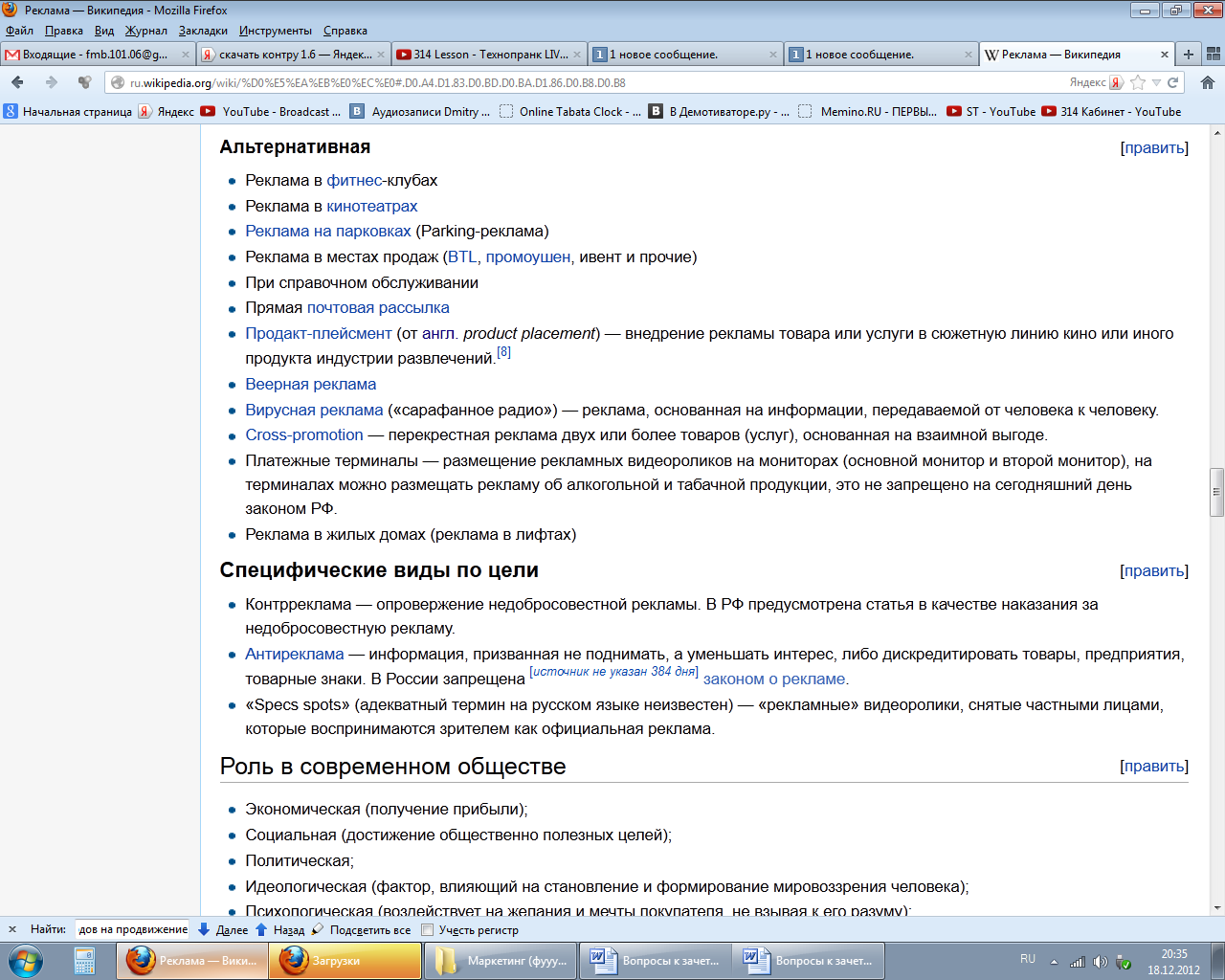1225x980 pixels.
Task: Click the Найти search text field
Action: [132, 929]
